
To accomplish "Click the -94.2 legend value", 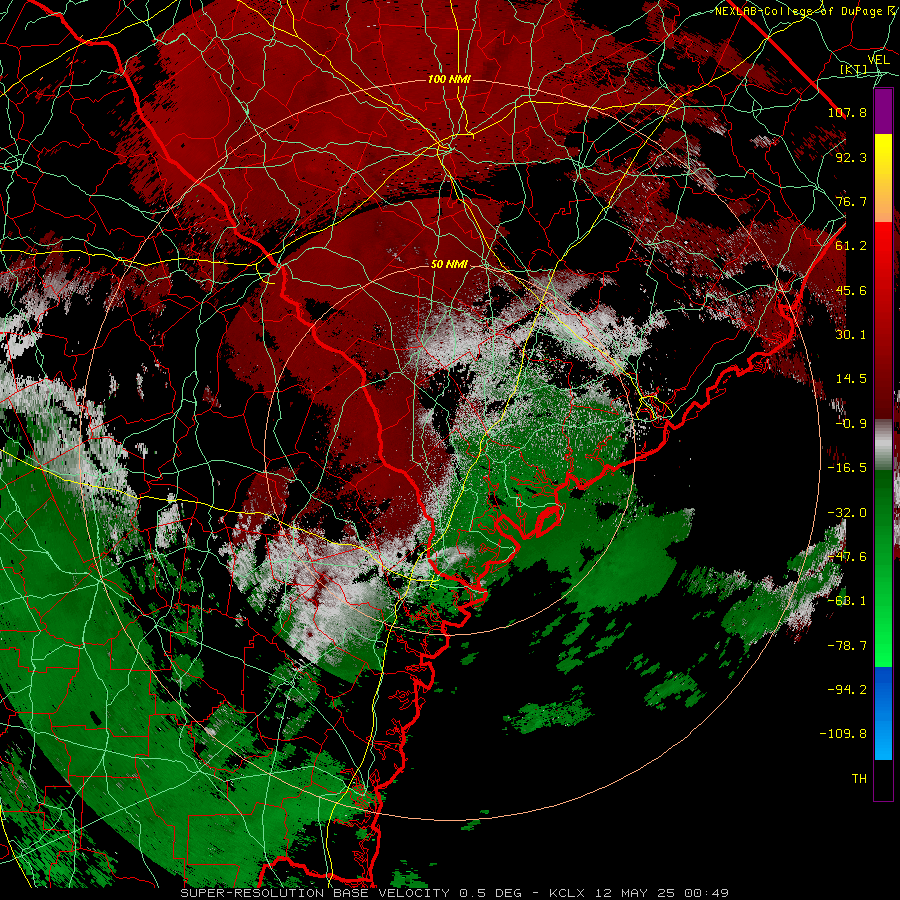I will [847, 690].
